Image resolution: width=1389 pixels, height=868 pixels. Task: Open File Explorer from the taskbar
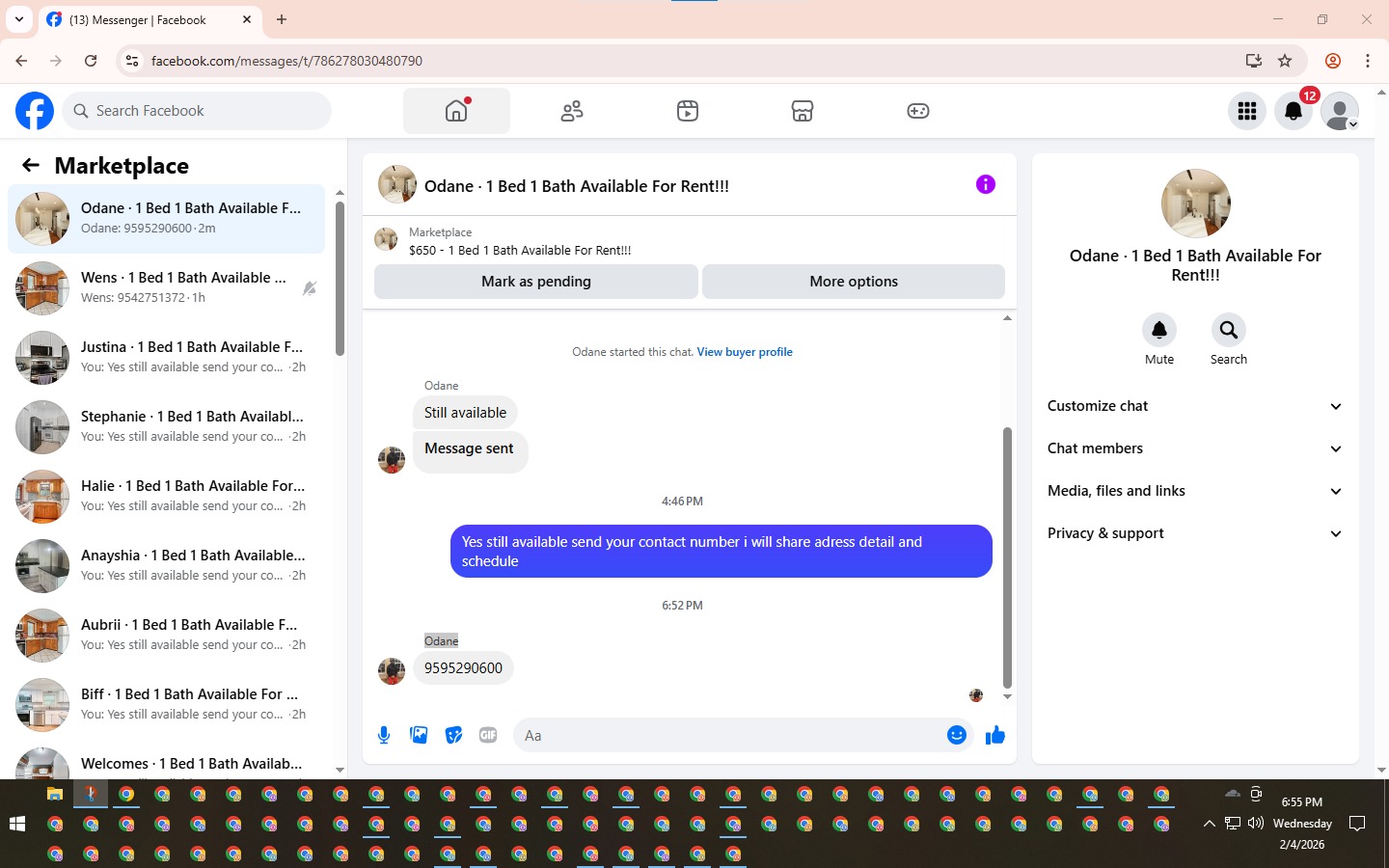point(55,794)
